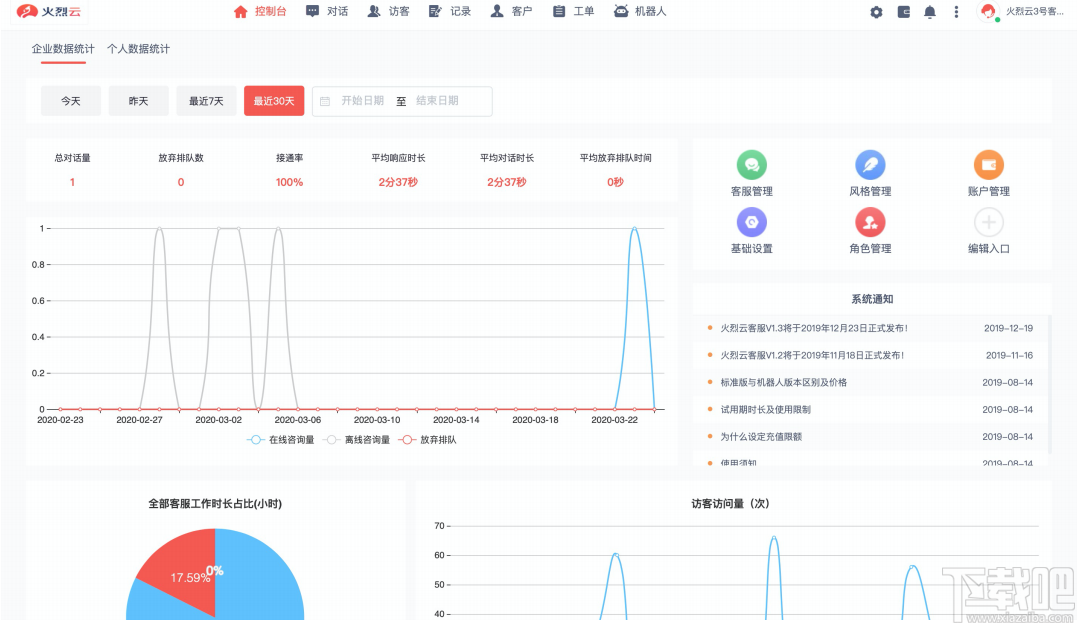This screenshot has width=1077, height=623.
Task: Select the 最近30天 range button
Action: 274,101
